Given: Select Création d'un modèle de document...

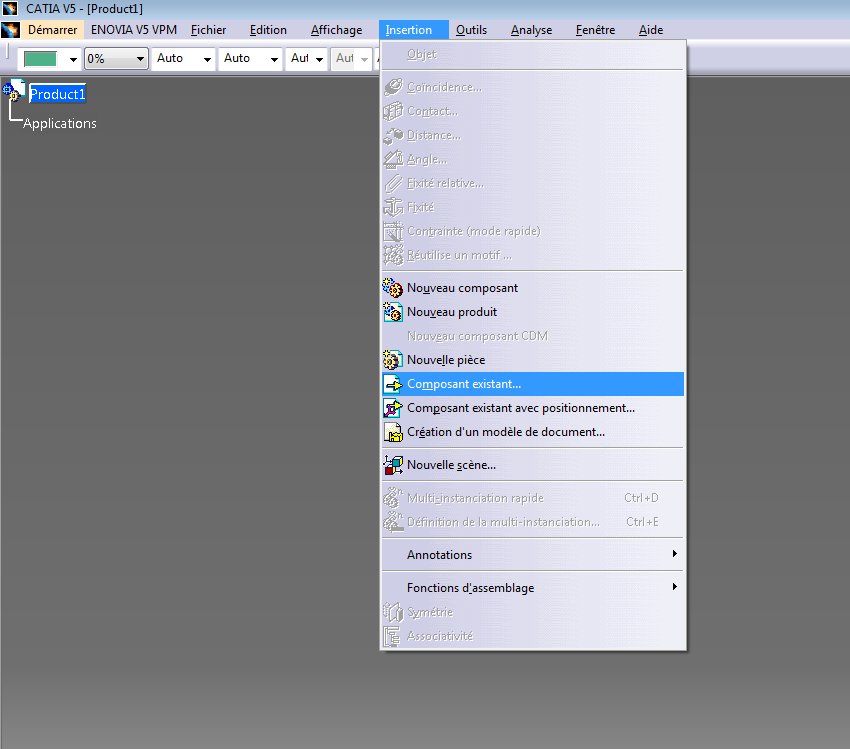Looking at the screenshot, I should tap(533, 432).
